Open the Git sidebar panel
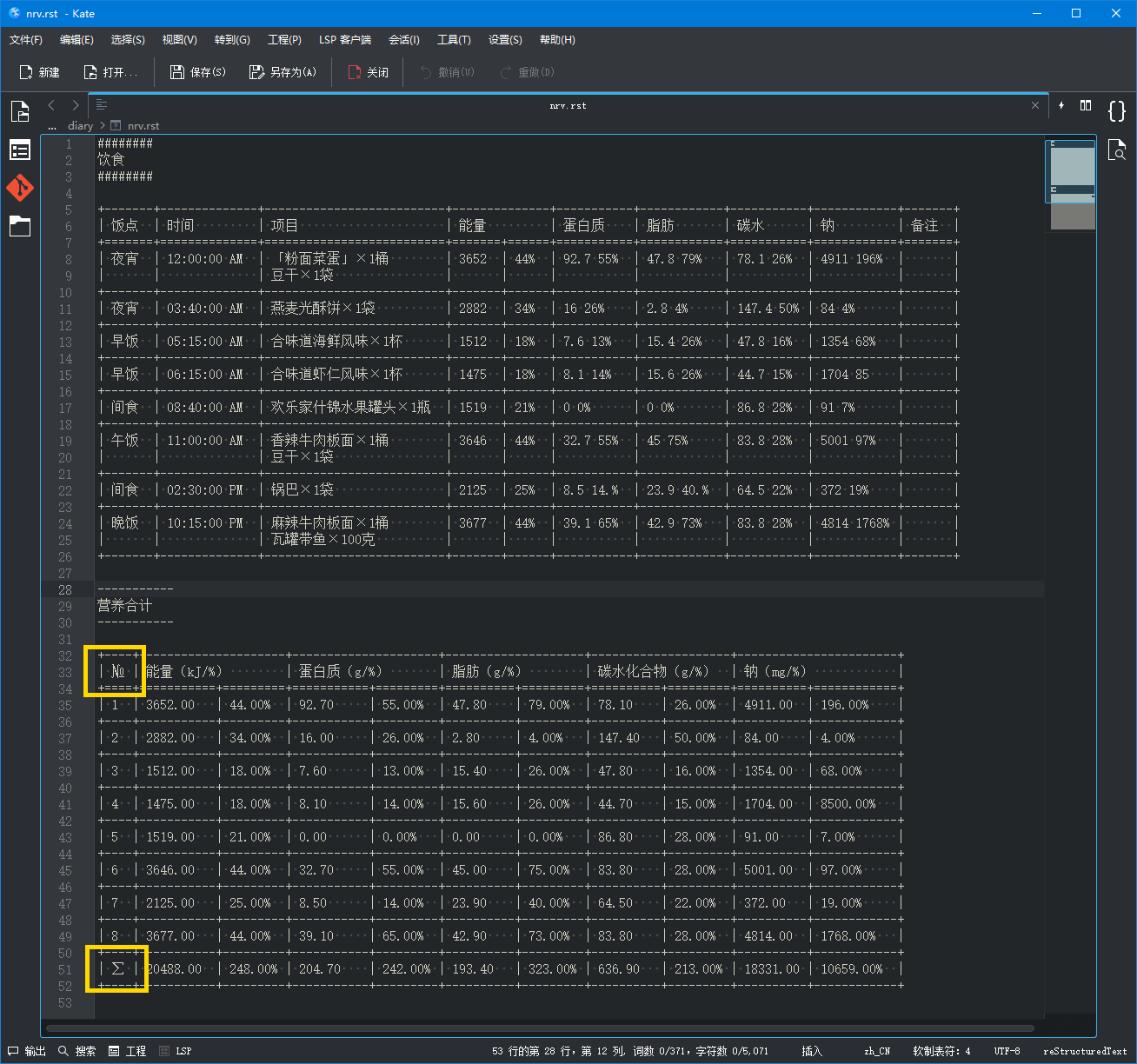Viewport: 1137px width, 1064px height. coord(20,188)
